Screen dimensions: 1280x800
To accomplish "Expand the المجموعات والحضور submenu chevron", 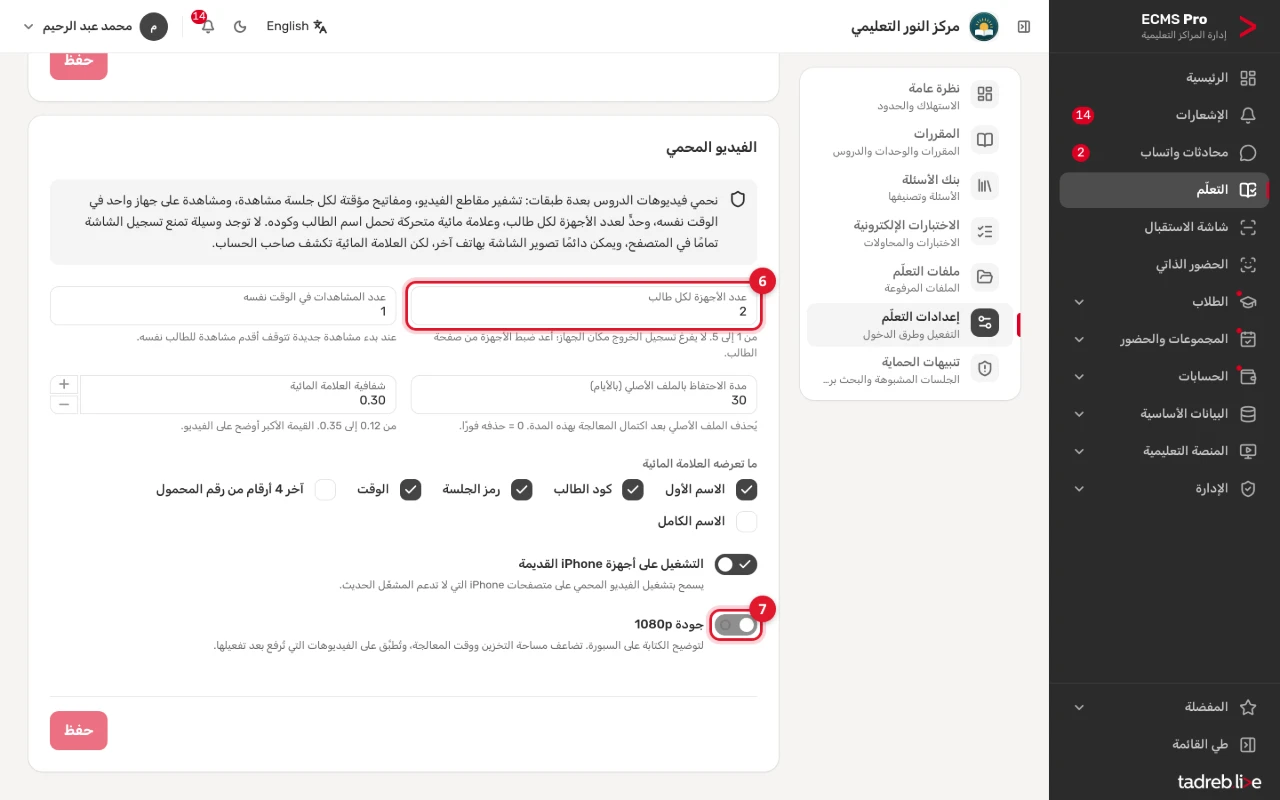I will pos(1079,339).
